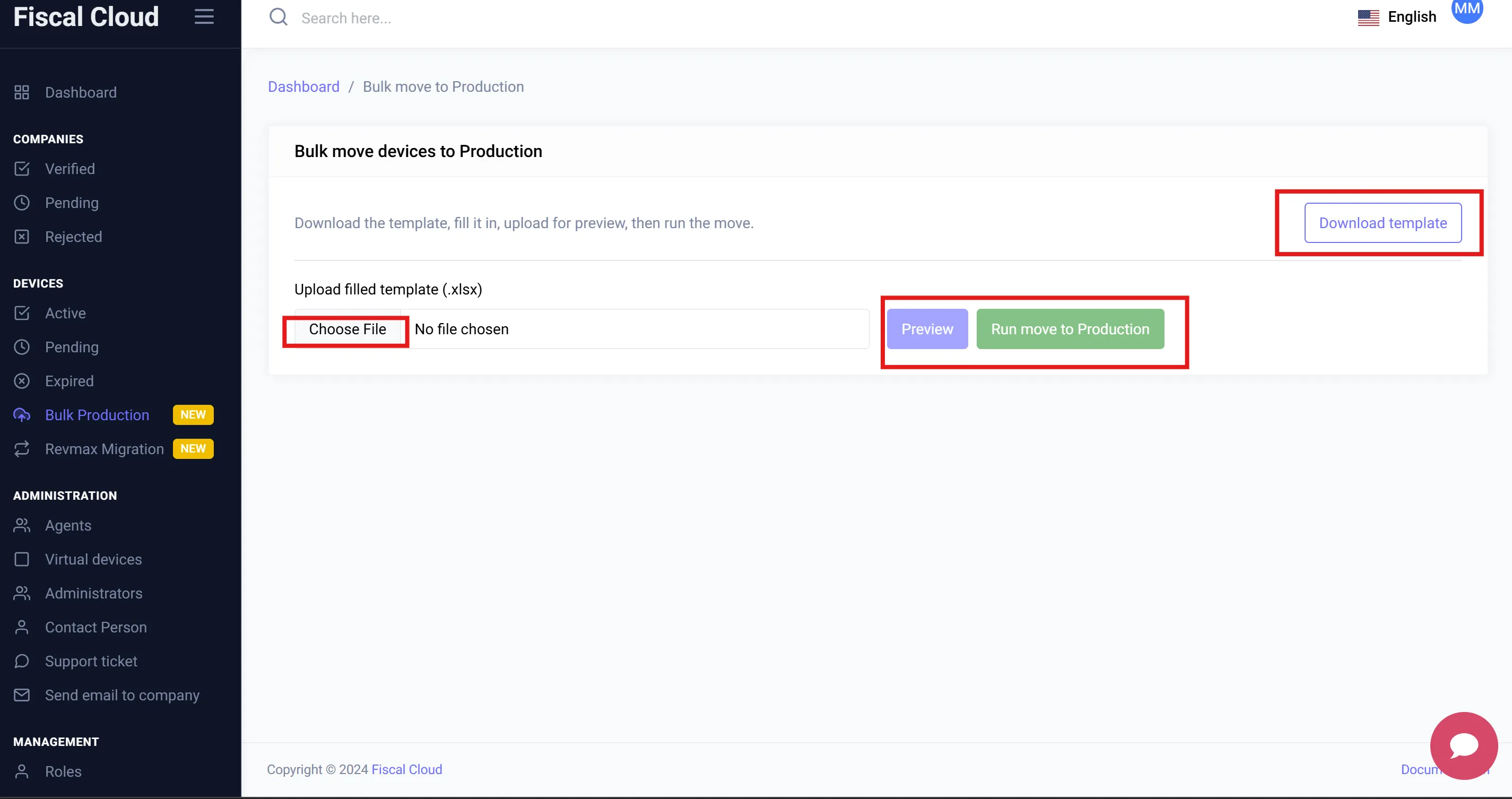The width and height of the screenshot is (1512, 799).
Task: Click the Rejected x-square icon
Action: (22, 237)
